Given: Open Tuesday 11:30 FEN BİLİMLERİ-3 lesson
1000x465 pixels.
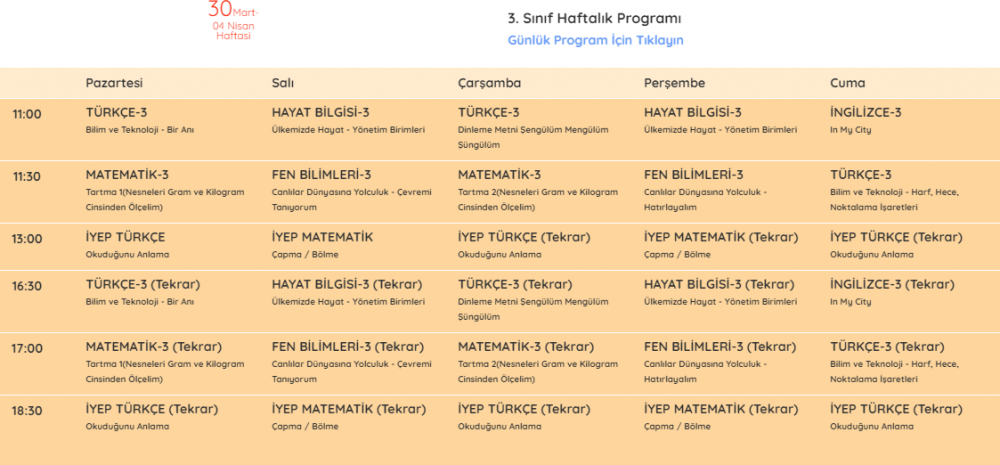Looking at the screenshot, I should (x=321, y=175).
